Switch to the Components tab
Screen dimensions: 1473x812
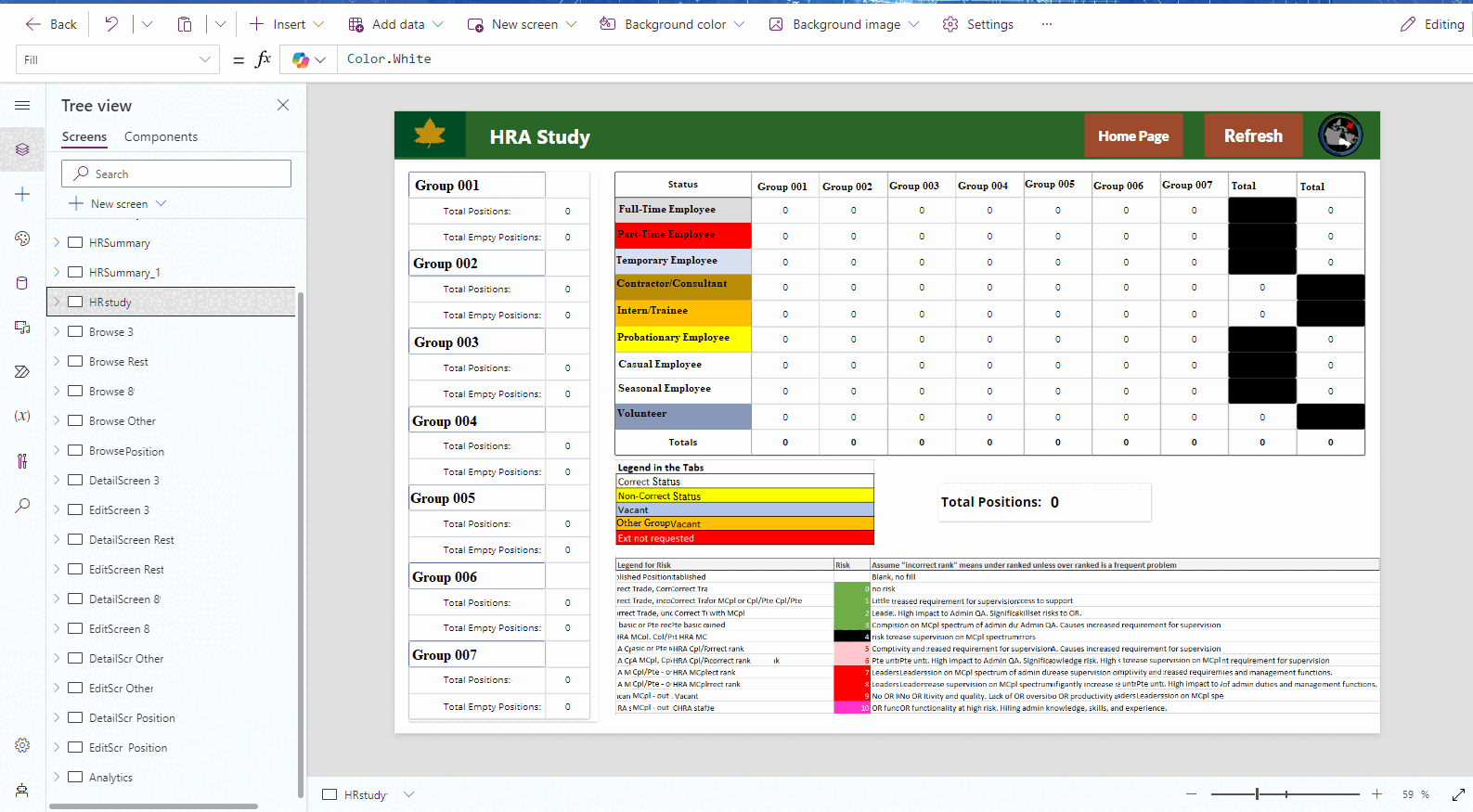click(x=161, y=136)
